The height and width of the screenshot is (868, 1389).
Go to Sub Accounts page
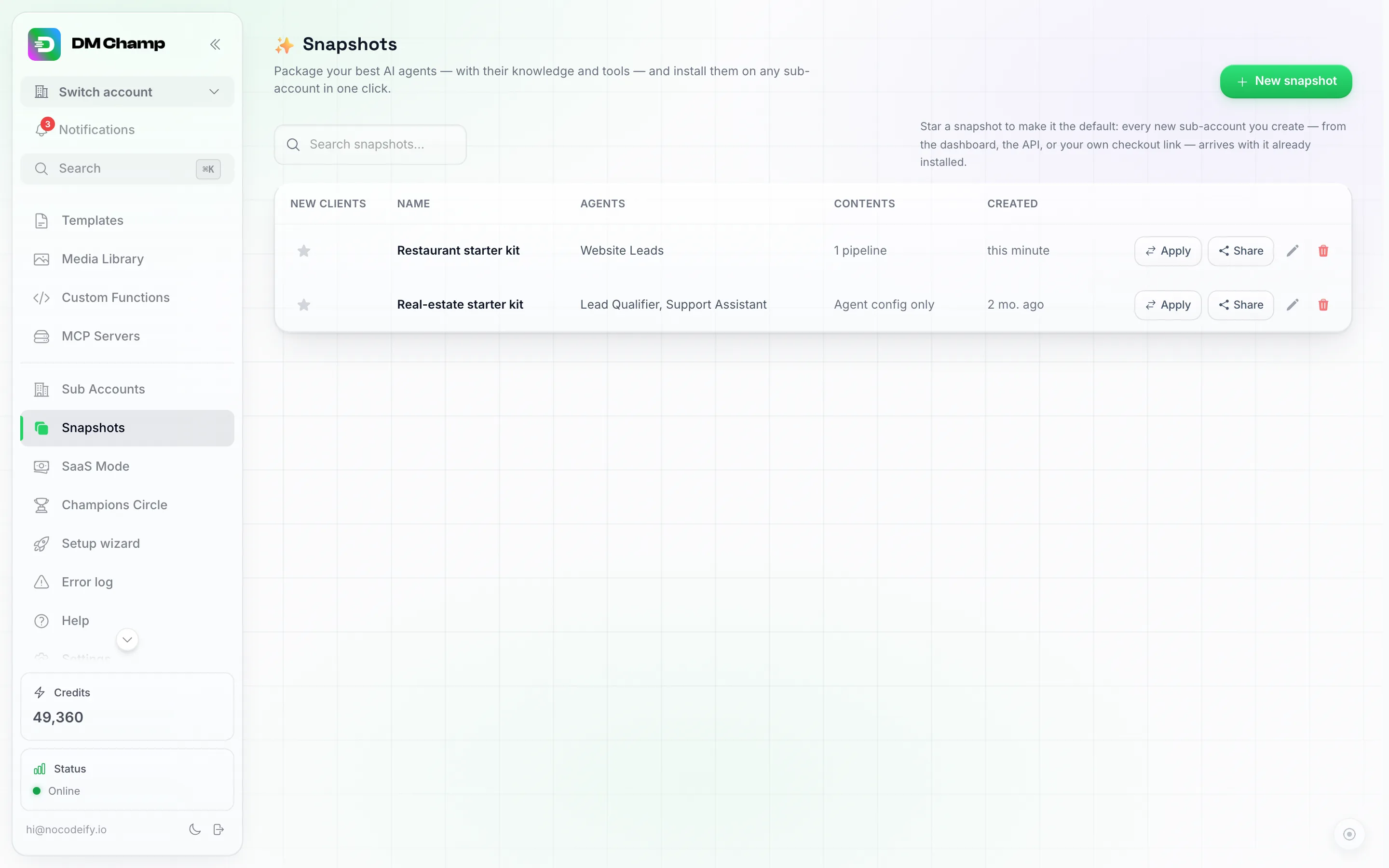(127, 389)
